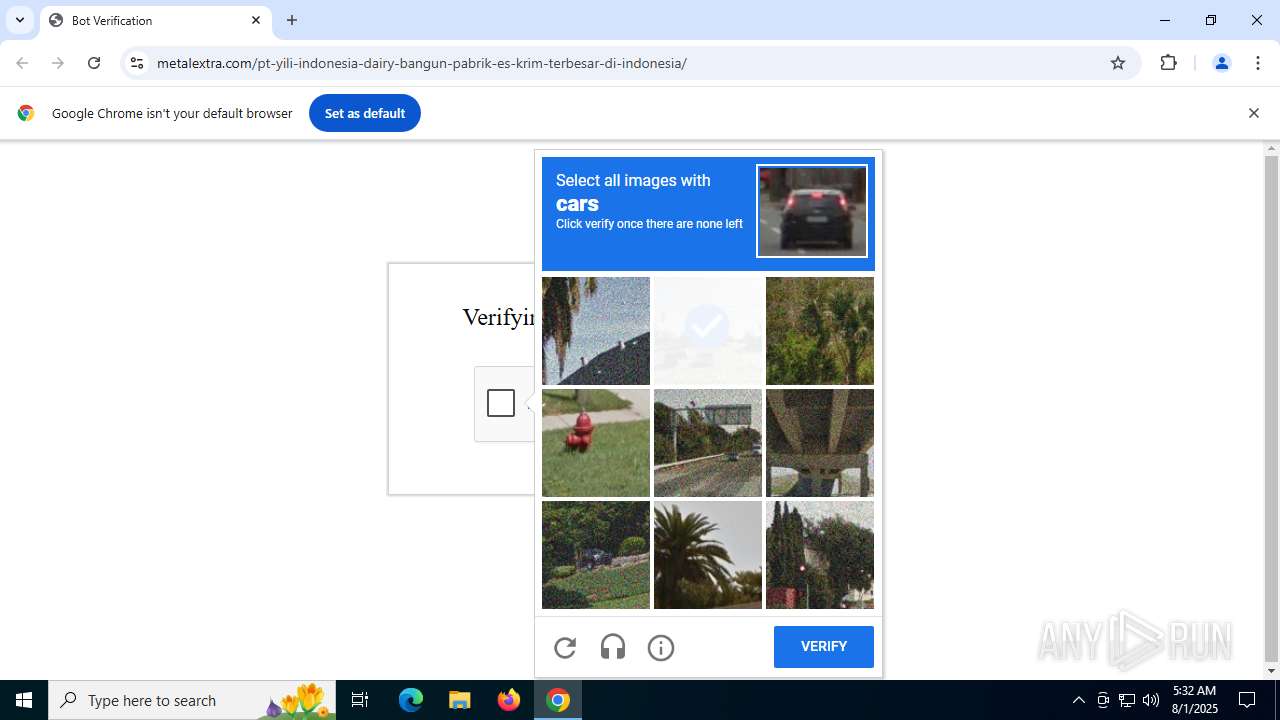Click the example car image in header
Screen dimensions: 1280x720
pyautogui.click(x=812, y=211)
